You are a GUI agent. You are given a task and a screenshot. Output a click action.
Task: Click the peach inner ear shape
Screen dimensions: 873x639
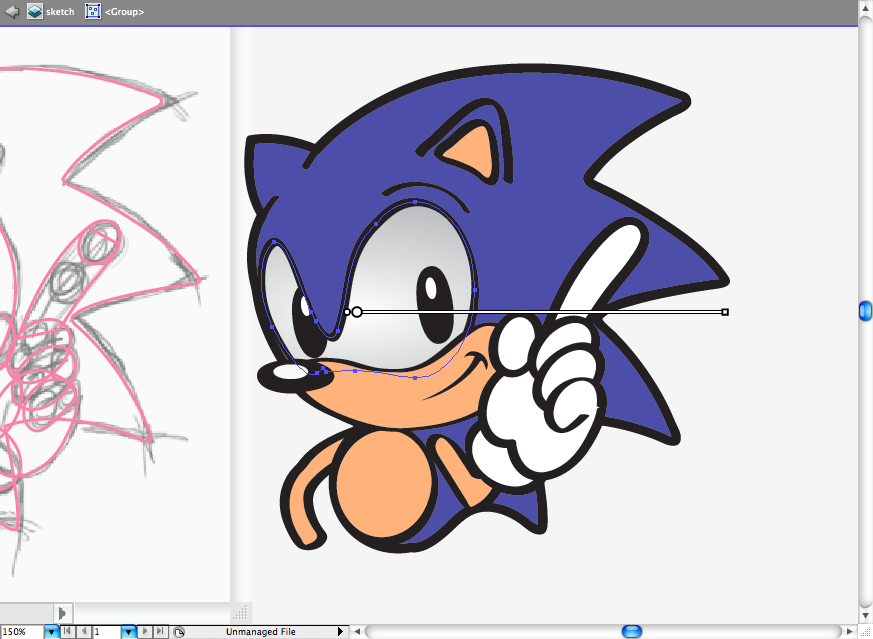click(x=475, y=150)
